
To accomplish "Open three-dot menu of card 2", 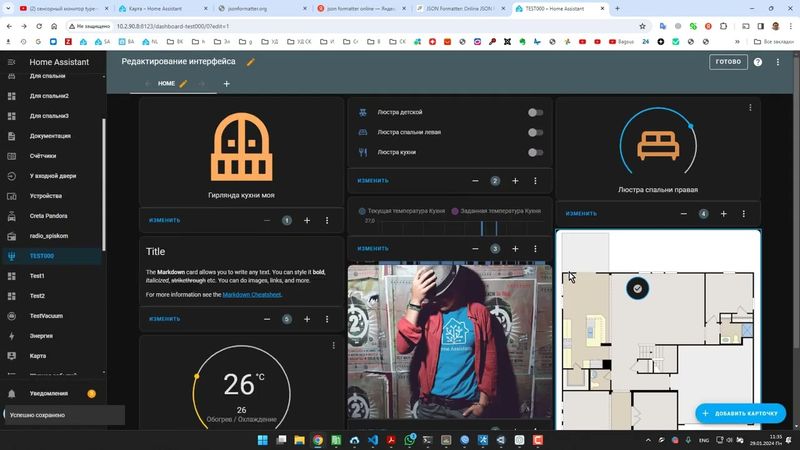I will pyautogui.click(x=535, y=181).
